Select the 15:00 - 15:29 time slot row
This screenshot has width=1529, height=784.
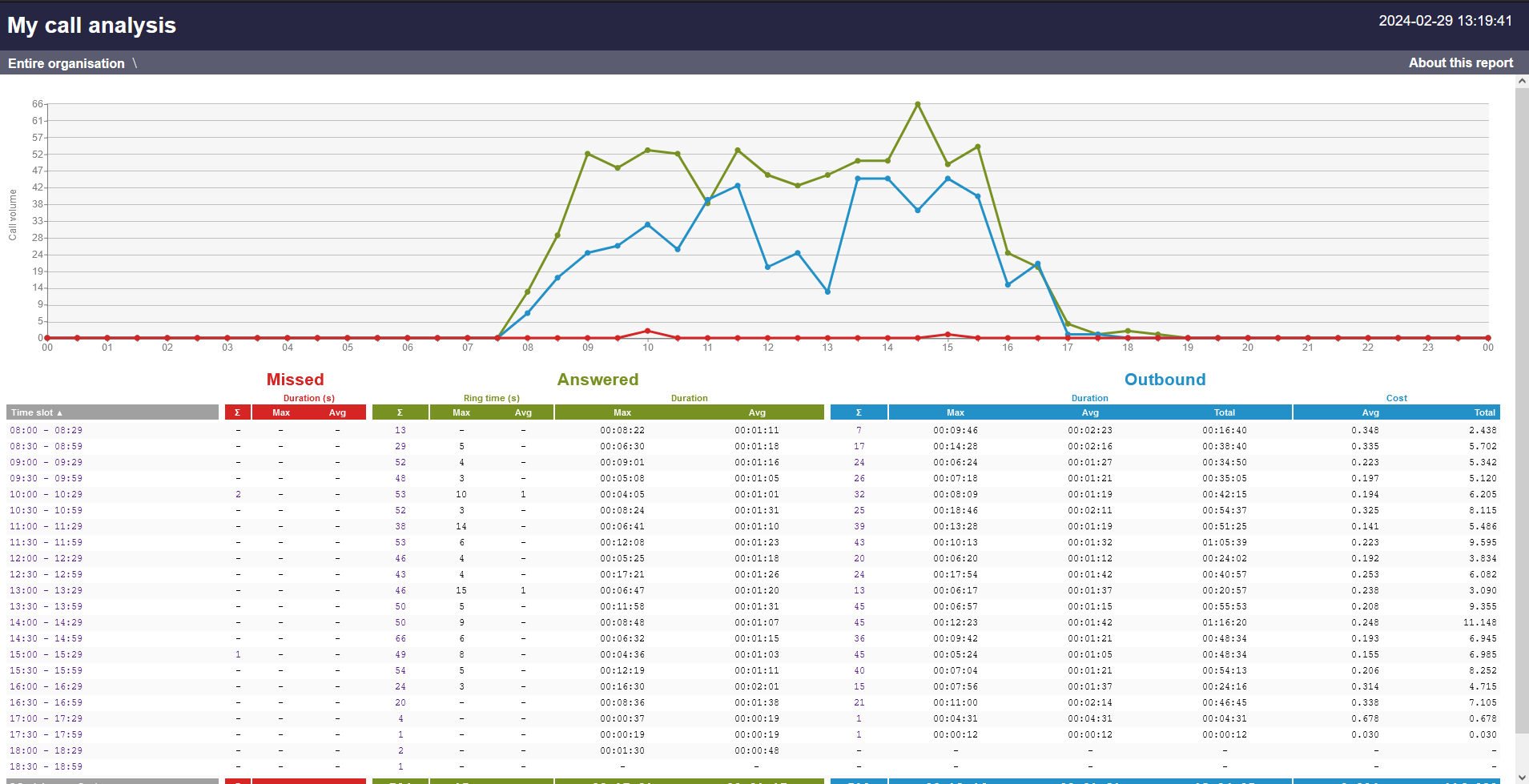(44, 654)
